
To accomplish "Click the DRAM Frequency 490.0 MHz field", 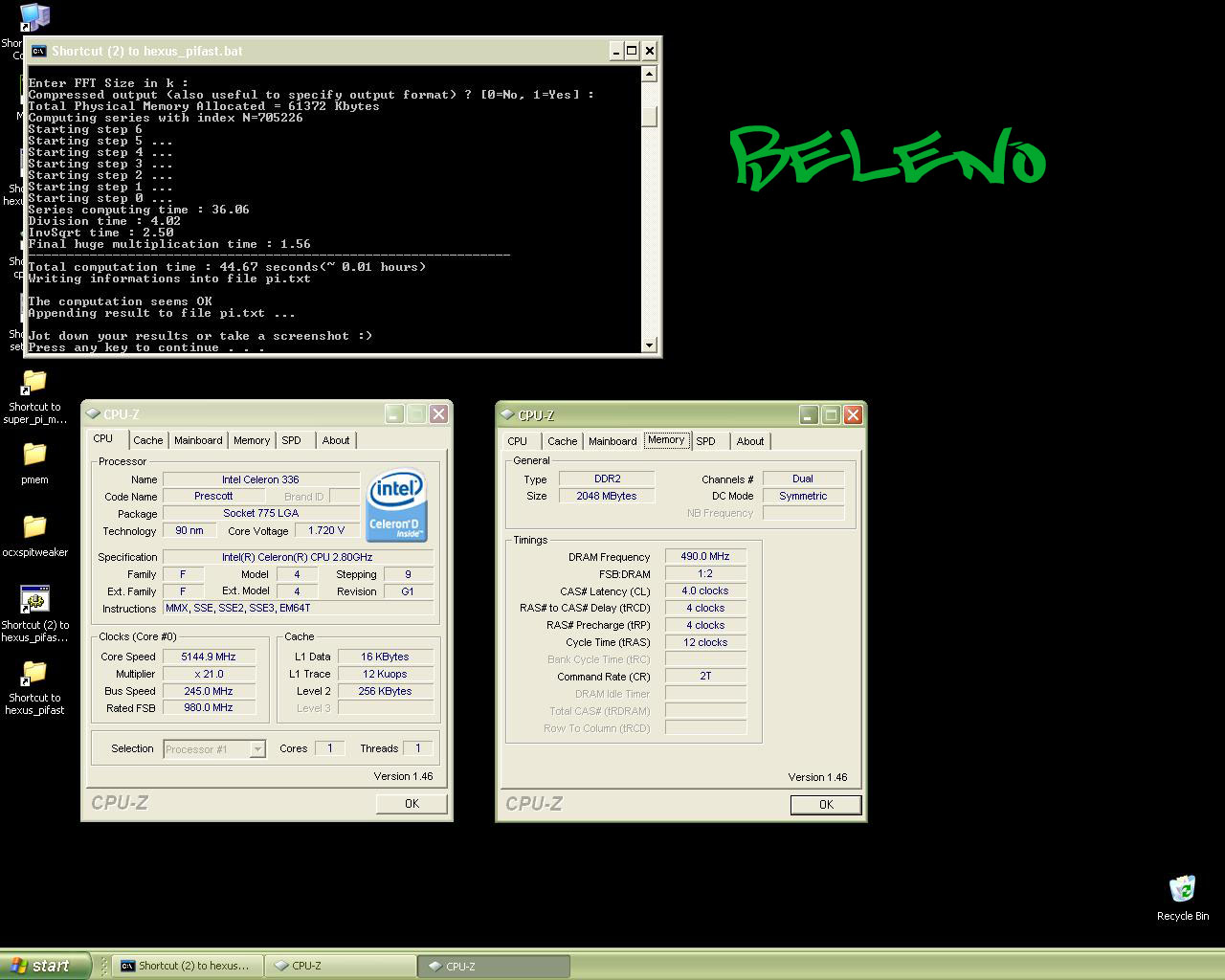I will pos(705,556).
